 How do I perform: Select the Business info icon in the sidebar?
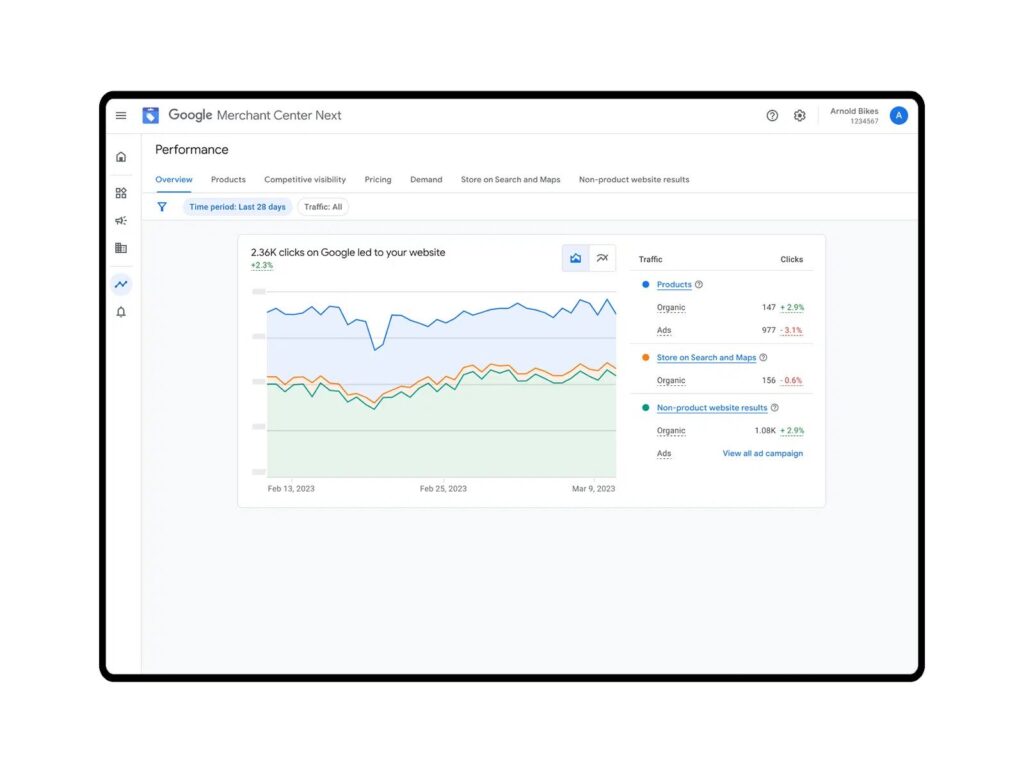[120, 247]
